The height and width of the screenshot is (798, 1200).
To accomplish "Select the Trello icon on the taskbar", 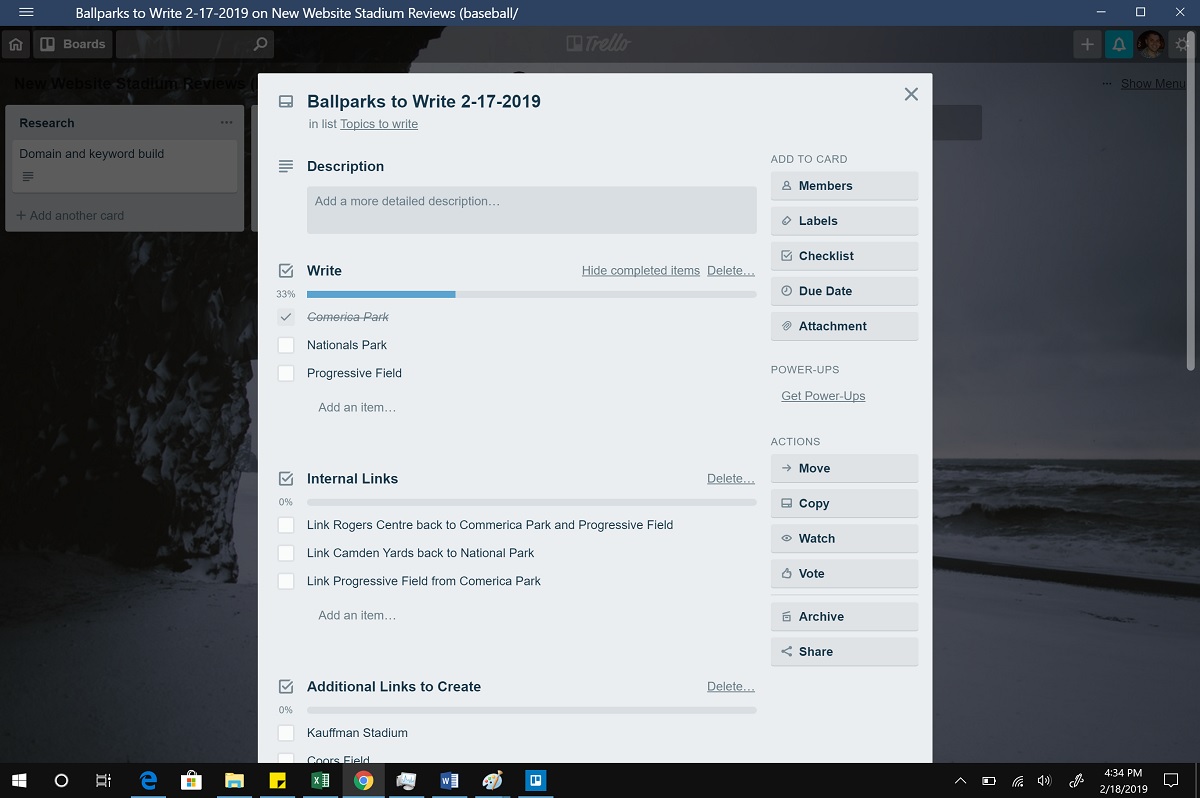I will pyautogui.click(x=535, y=780).
